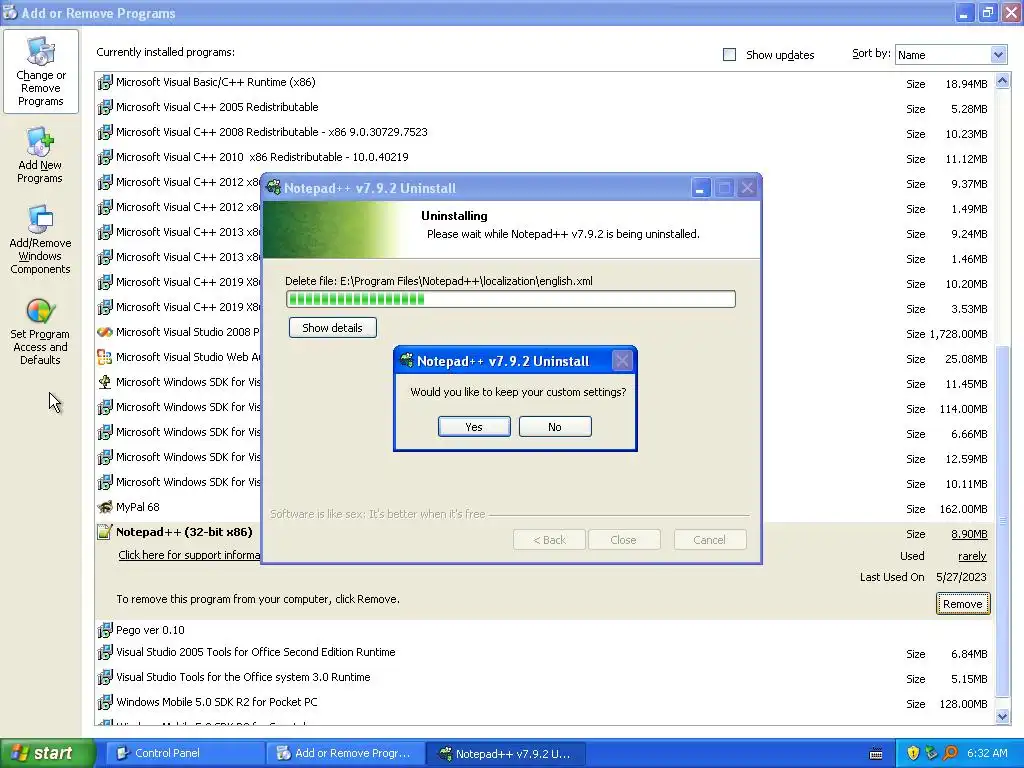Click scrollbar down arrow in programs list

coord(1002,716)
